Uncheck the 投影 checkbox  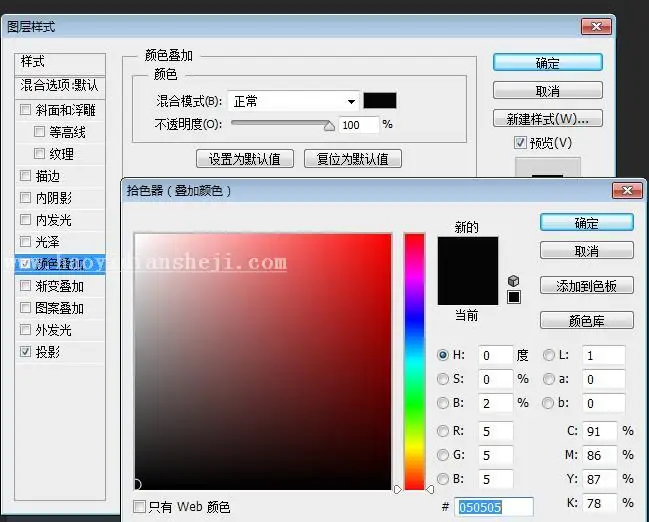(x=25, y=351)
